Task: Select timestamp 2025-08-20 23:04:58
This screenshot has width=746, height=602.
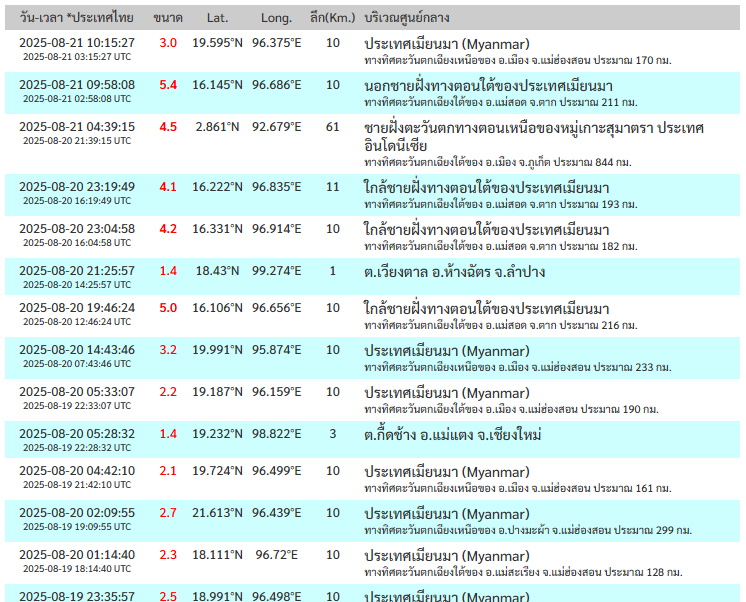Action: click(x=77, y=228)
